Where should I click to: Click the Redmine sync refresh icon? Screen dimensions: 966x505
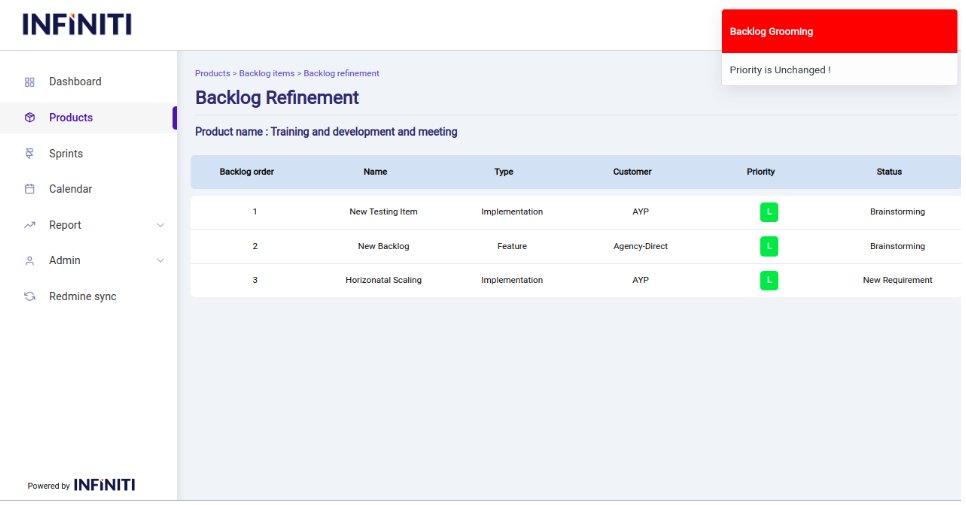click(29, 297)
